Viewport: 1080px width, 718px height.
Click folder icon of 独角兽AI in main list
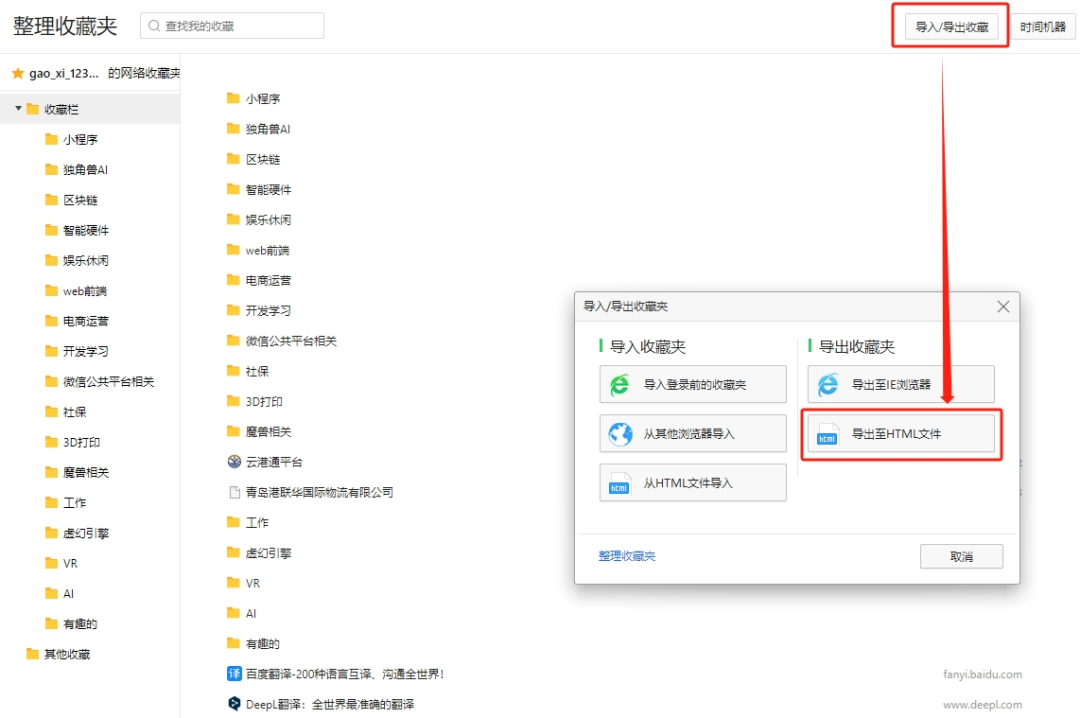click(x=233, y=129)
